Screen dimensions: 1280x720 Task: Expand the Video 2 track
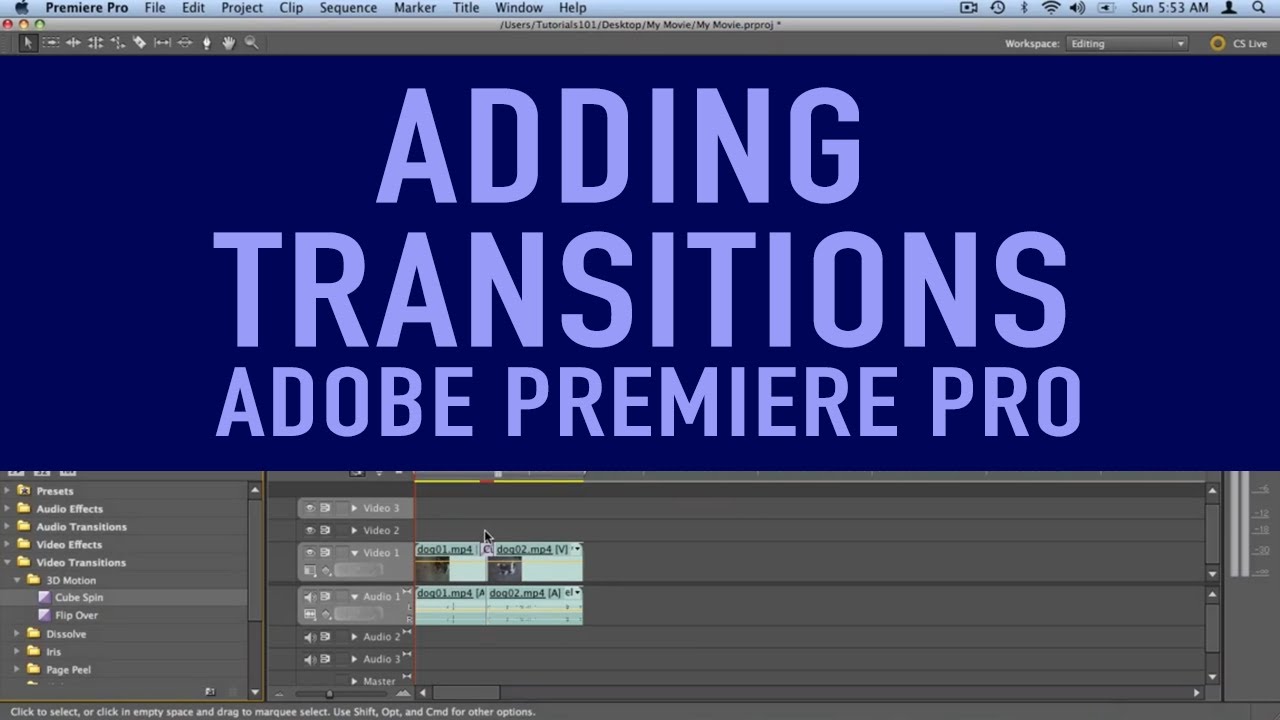354,530
